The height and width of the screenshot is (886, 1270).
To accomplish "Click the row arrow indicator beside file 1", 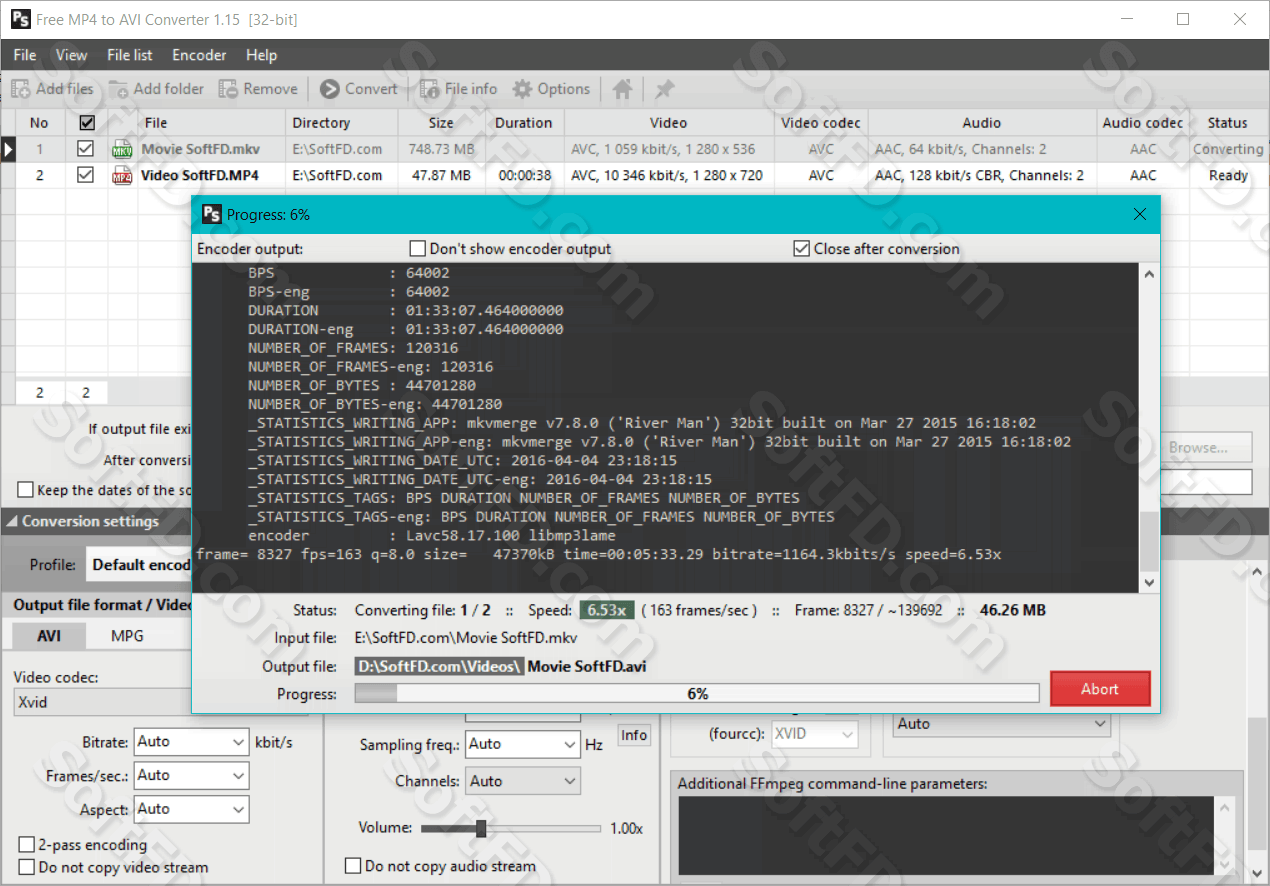I will [8, 149].
